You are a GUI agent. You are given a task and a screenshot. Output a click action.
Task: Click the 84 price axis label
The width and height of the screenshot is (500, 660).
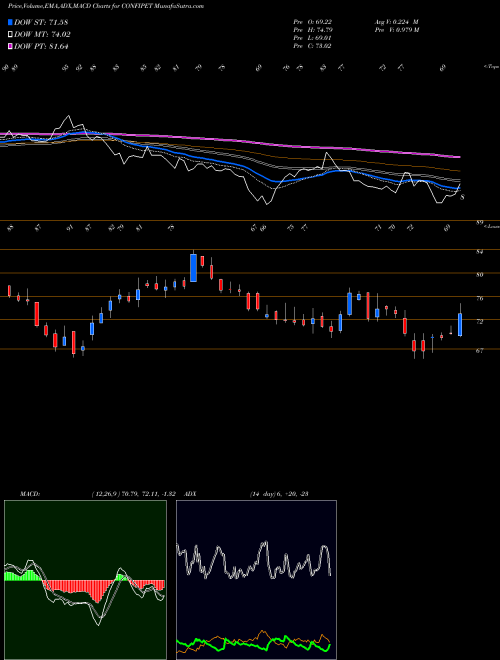point(479,252)
